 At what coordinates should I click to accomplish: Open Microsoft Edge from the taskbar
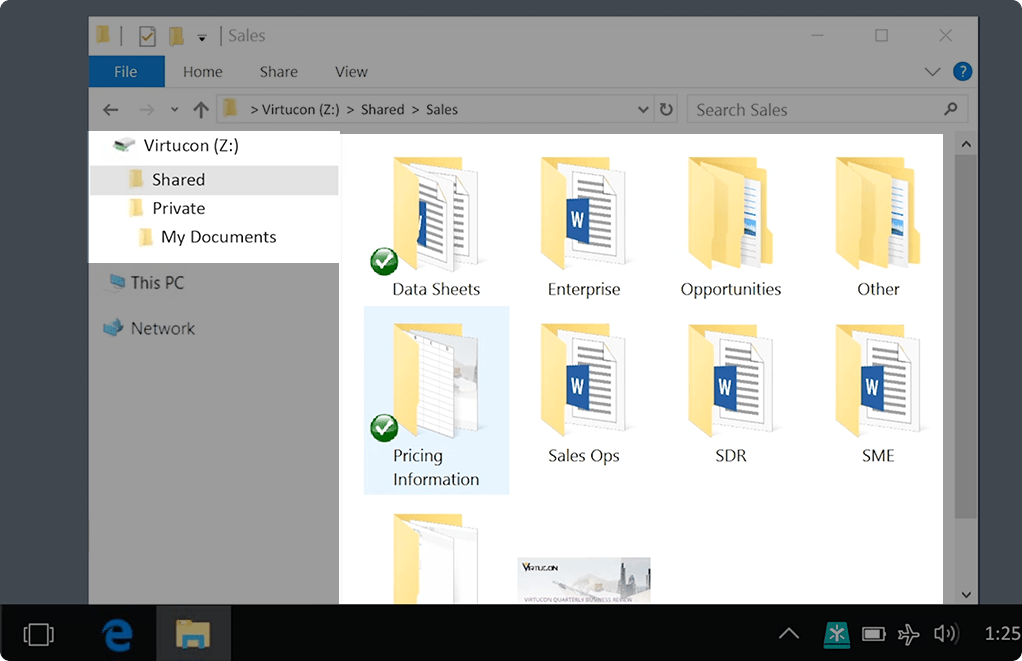117,633
